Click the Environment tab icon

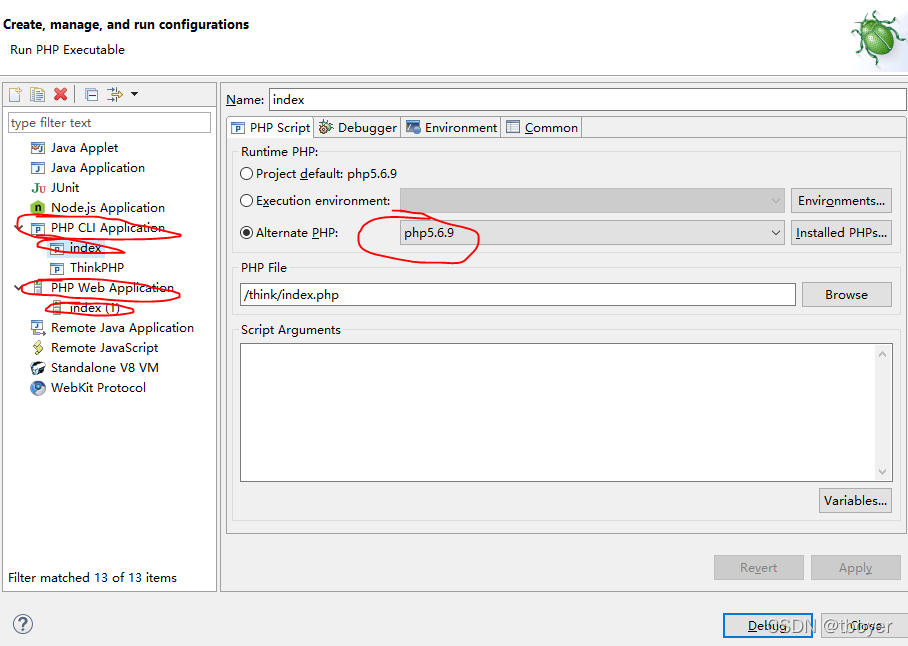tap(413, 127)
